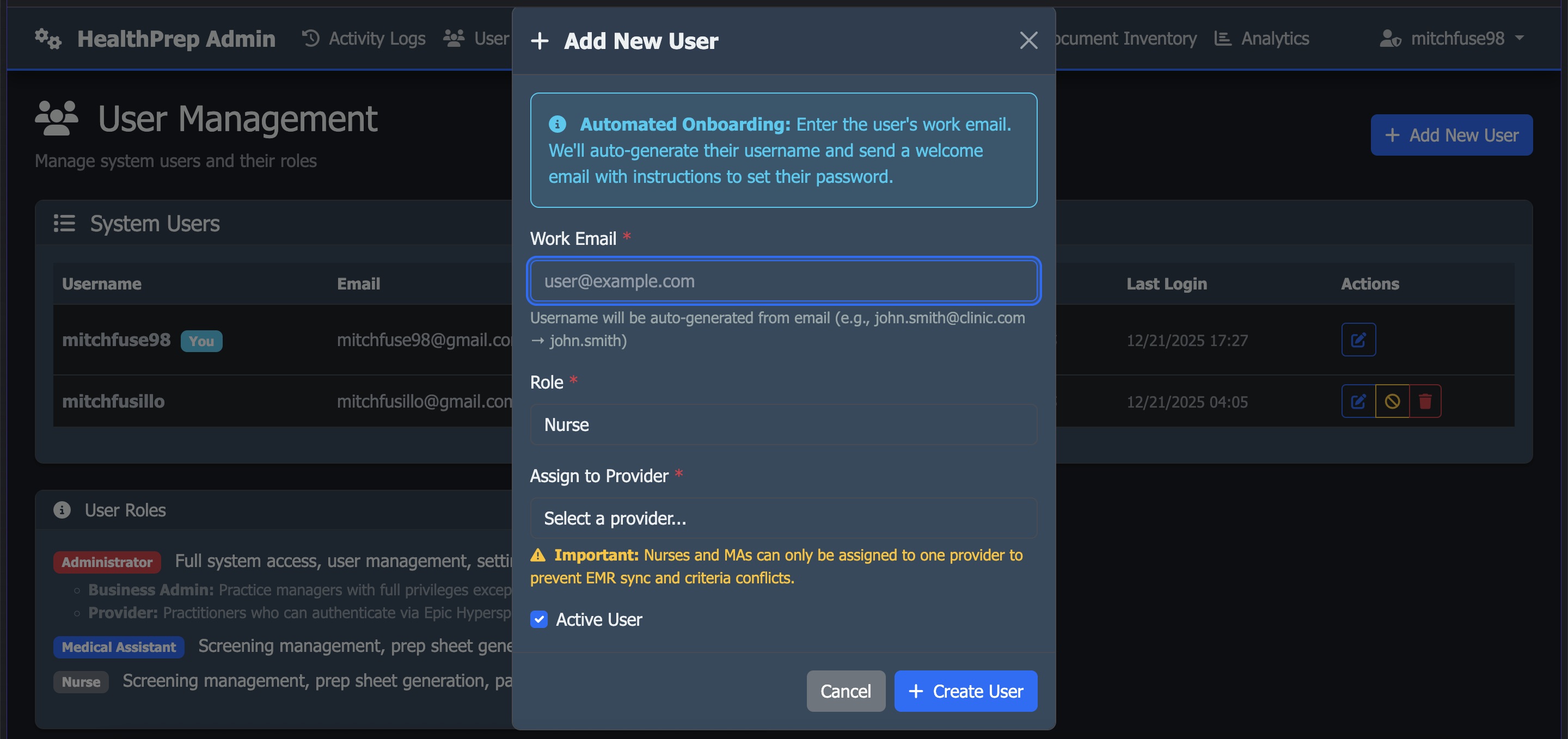Toggle Active User on the new user form

tap(538, 619)
